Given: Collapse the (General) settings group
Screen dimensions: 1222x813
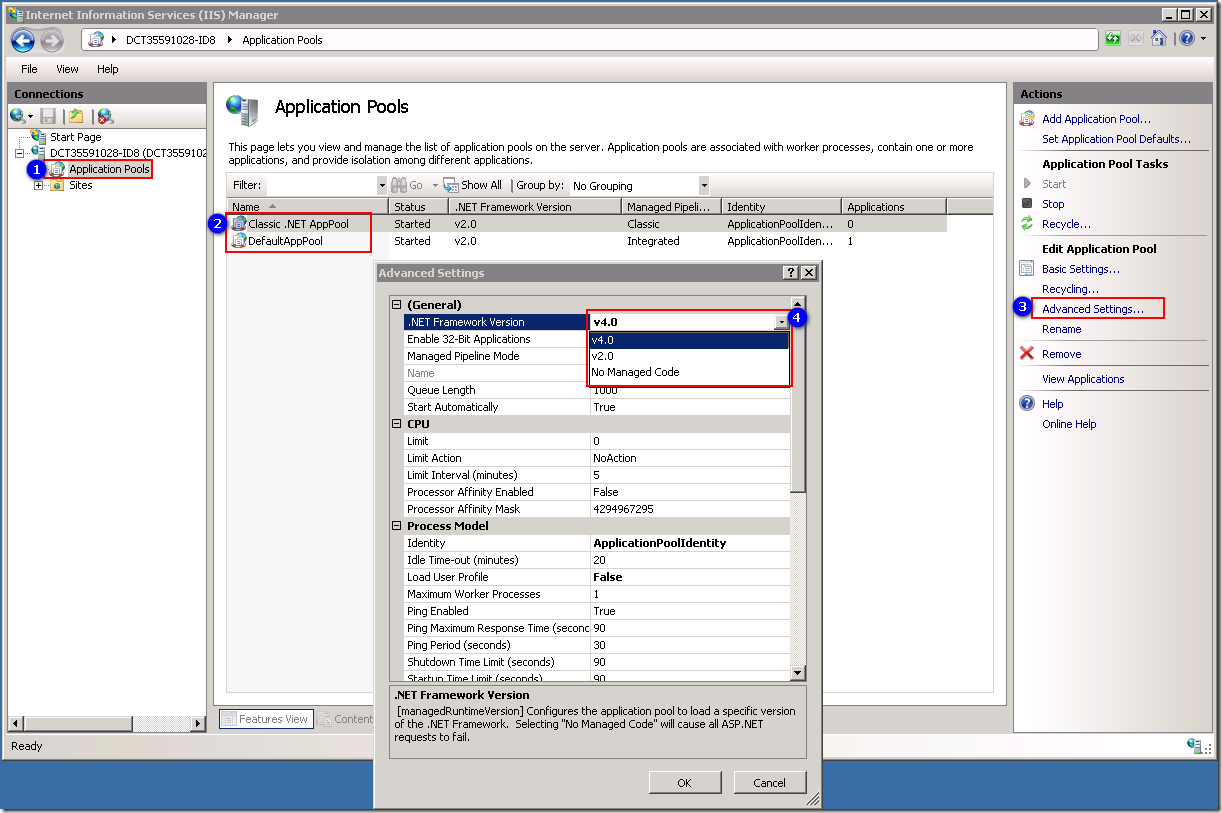Looking at the screenshot, I should click(396, 305).
